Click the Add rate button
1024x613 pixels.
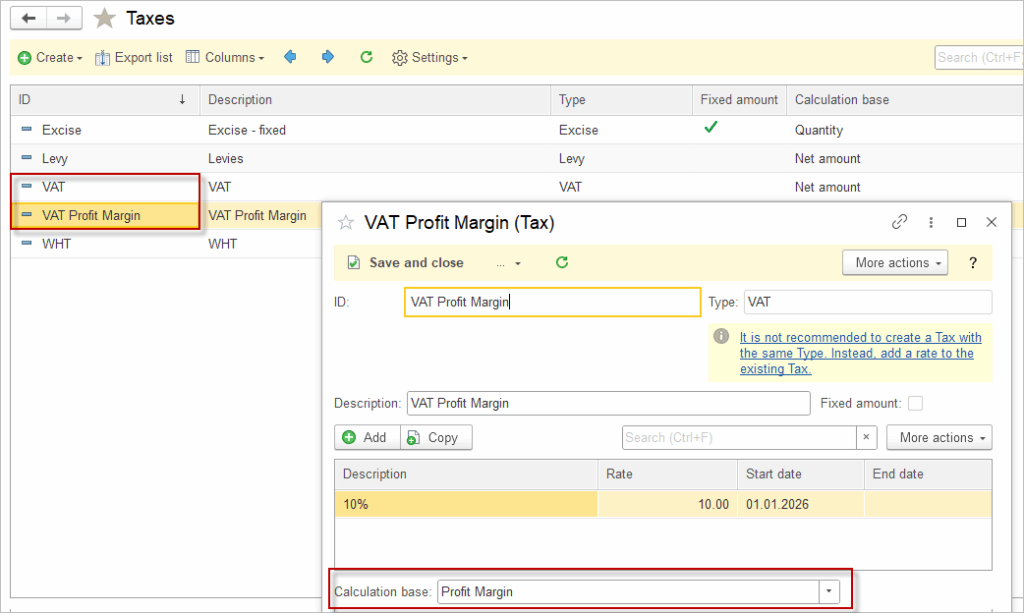coord(365,437)
